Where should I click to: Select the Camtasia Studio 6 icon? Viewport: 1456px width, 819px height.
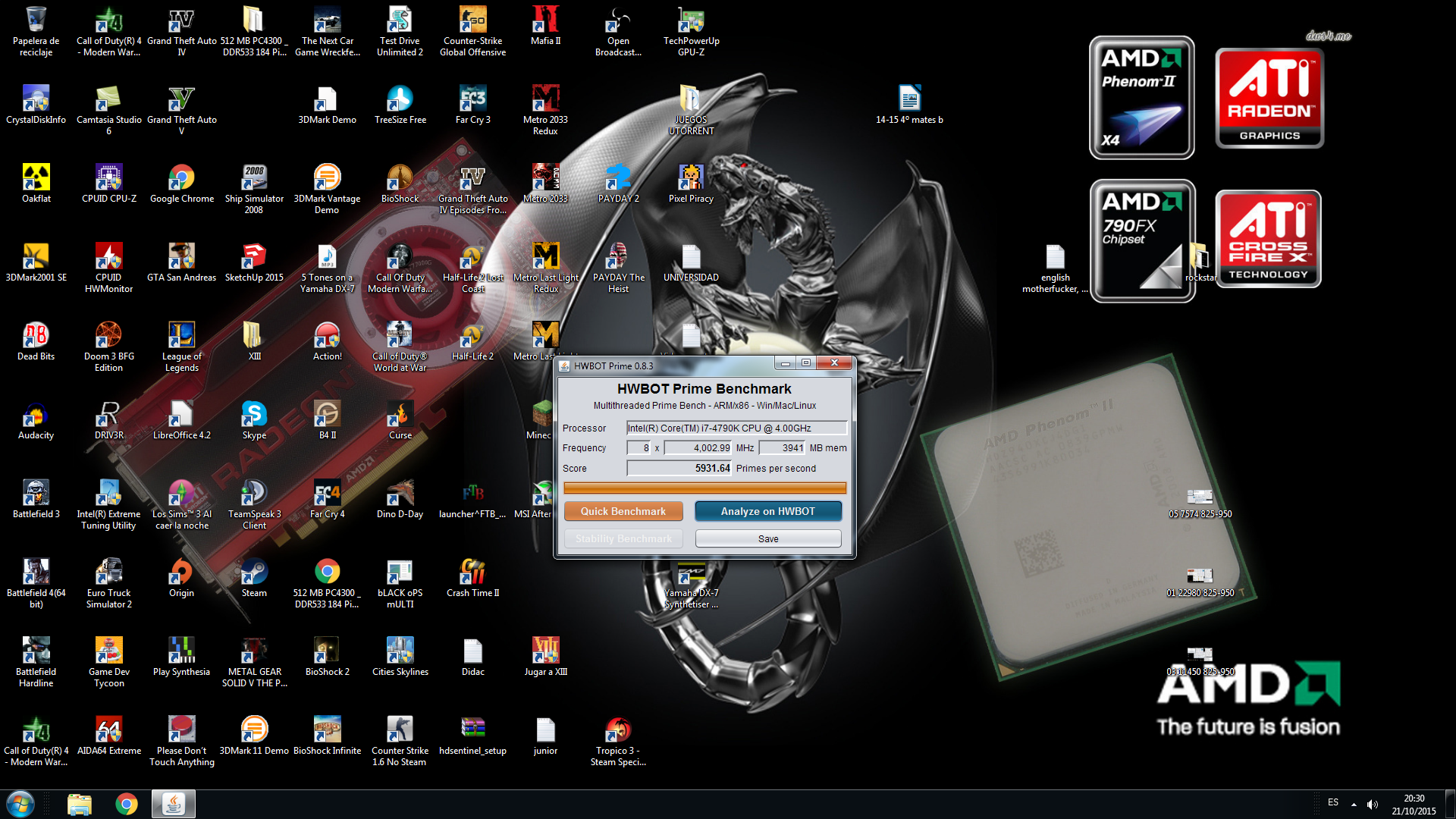(x=109, y=110)
